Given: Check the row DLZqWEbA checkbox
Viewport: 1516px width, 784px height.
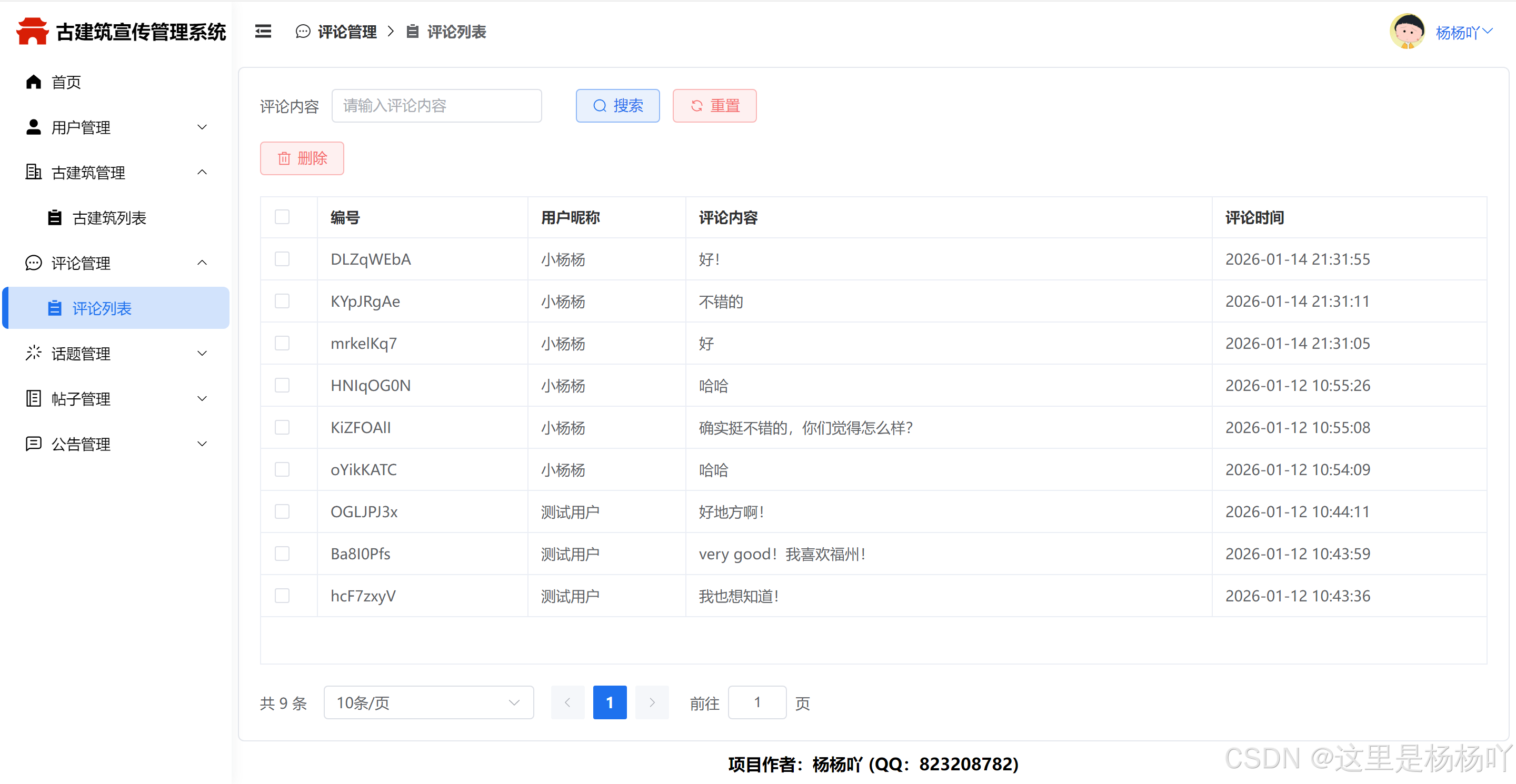Looking at the screenshot, I should coord(283,259).
